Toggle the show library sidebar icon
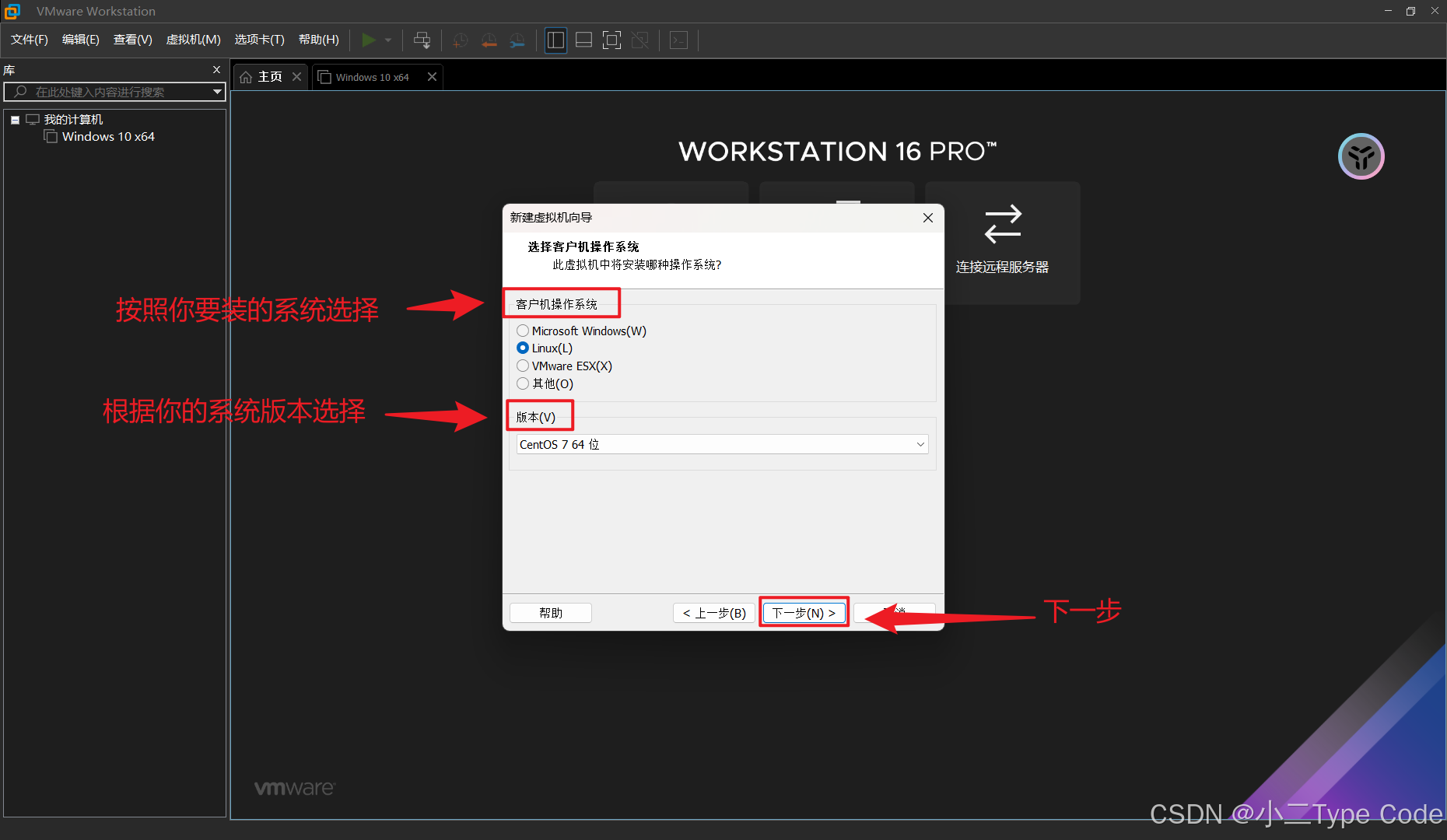Image resolution: width=1447 pixels, height=840 pixels. pos(555,40)
